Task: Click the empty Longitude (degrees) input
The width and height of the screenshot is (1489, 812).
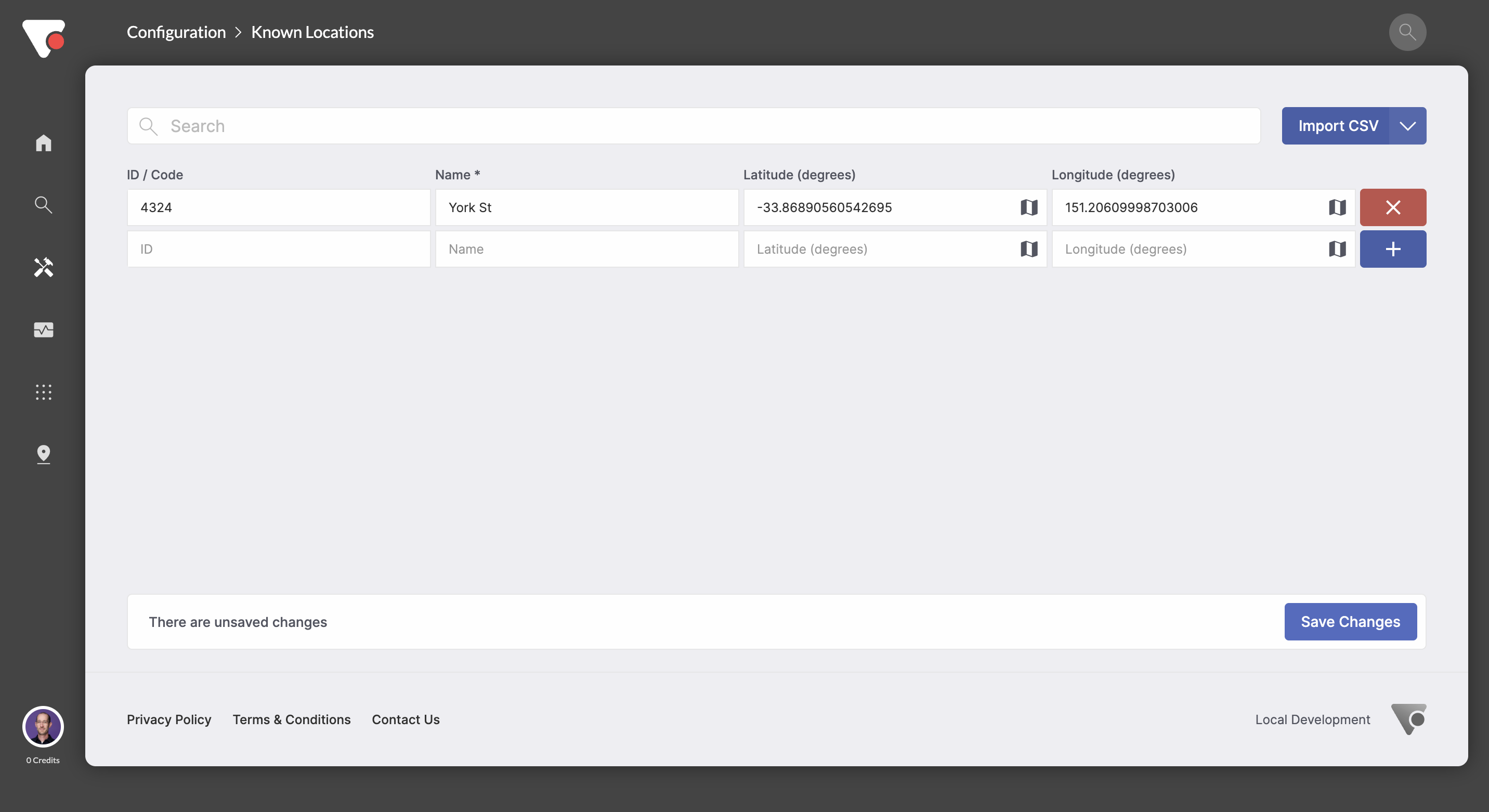Action: click(x=1203, y=249)
